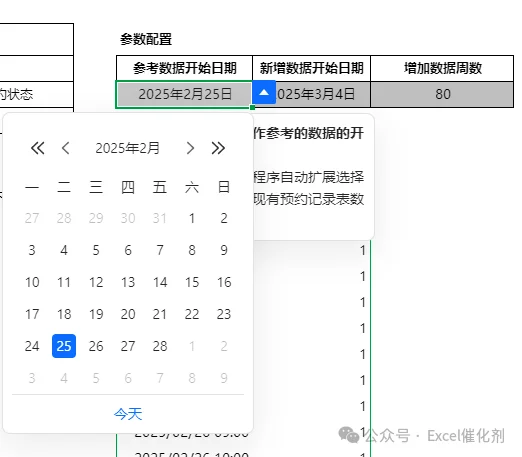Select the 新增数据开始日期 cell showing 3月4日
The image size is (522, 457).
coord(311,94)
